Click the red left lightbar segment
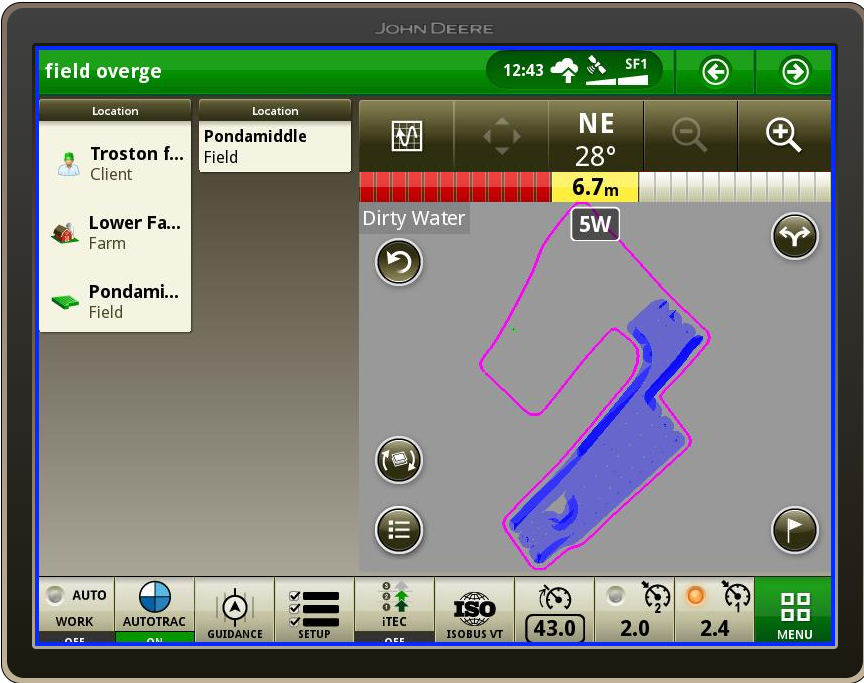 (x=455, y=187)
